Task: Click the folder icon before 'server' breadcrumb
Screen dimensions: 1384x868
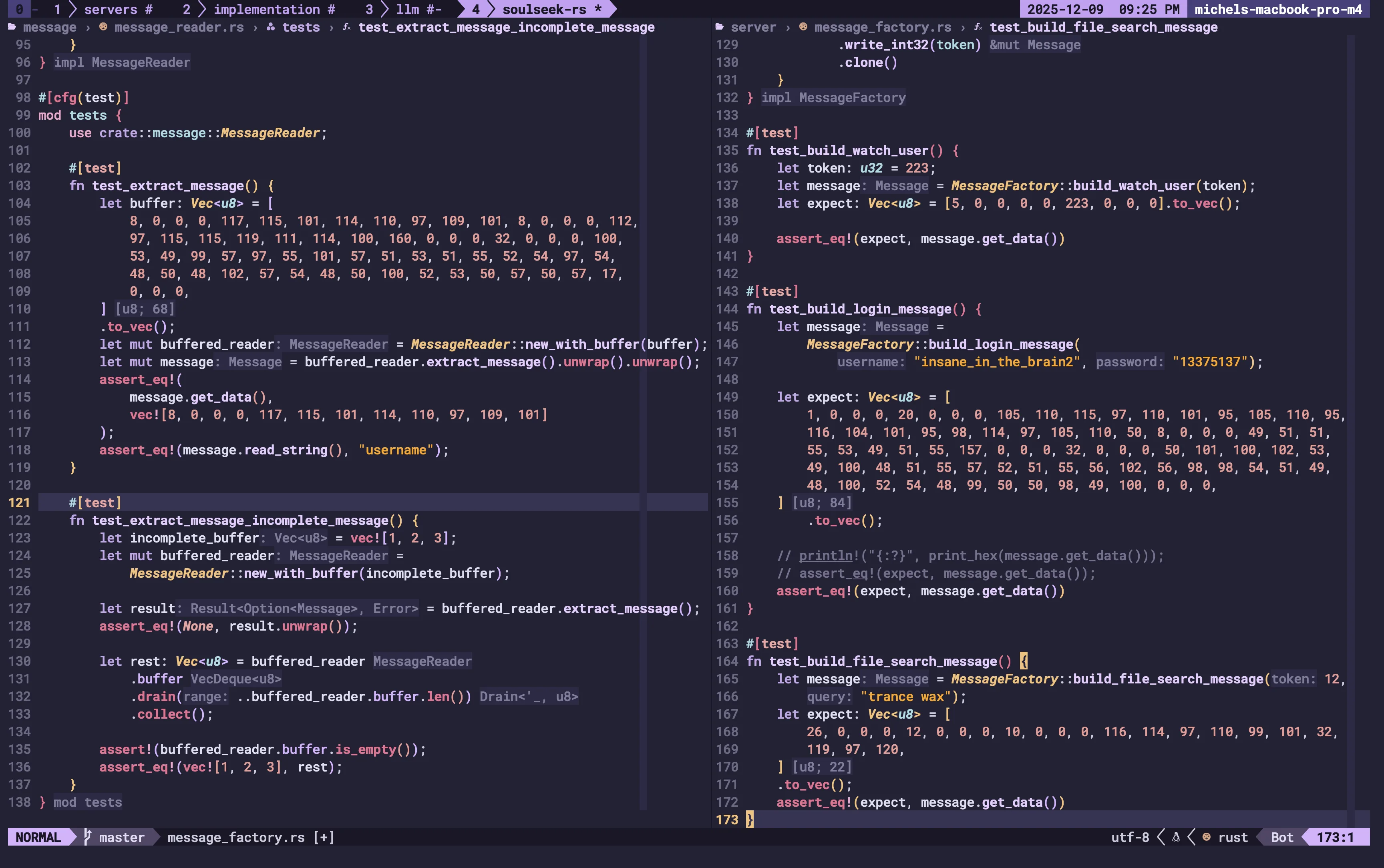Action: [720, 27]
